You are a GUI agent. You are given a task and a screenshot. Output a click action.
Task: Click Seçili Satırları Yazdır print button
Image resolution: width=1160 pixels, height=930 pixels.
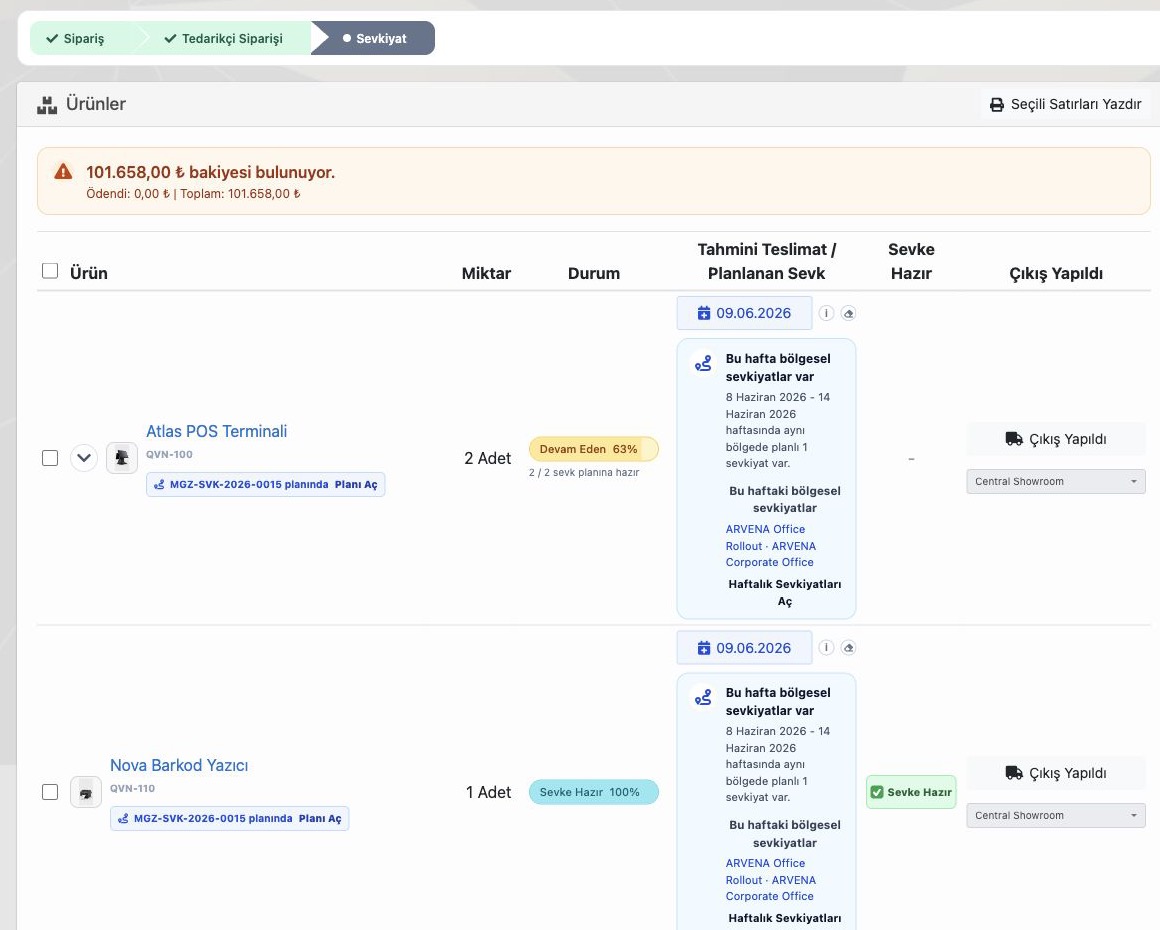[1066, 104]
